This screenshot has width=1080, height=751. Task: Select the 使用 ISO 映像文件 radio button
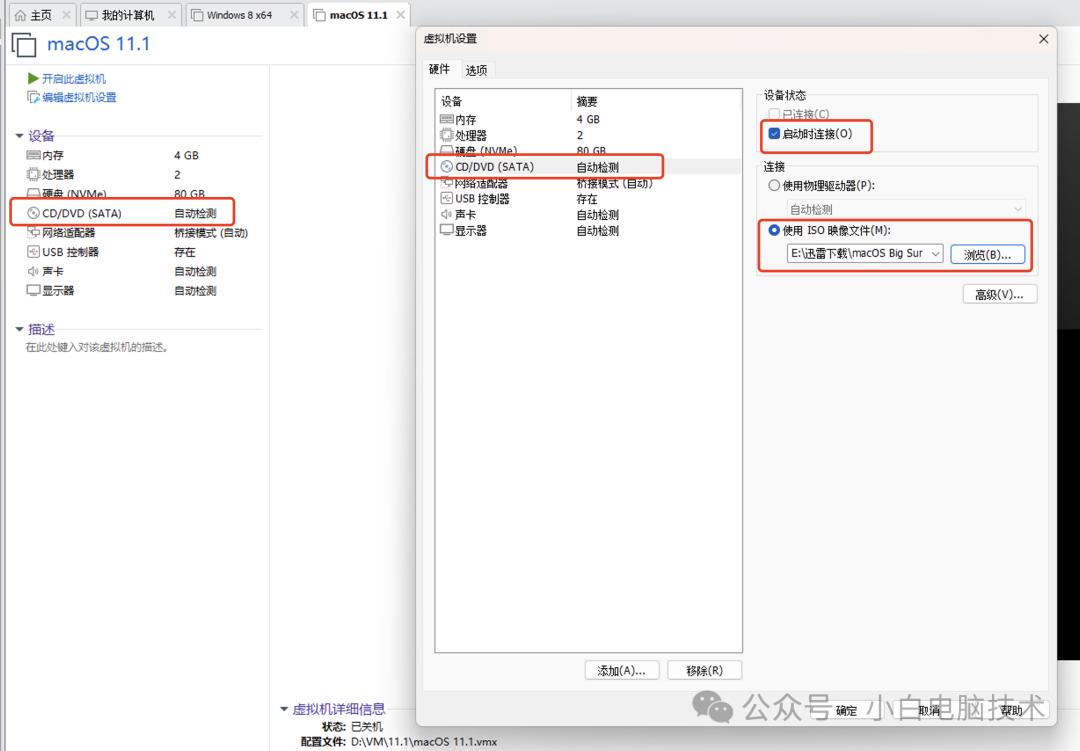773,230
